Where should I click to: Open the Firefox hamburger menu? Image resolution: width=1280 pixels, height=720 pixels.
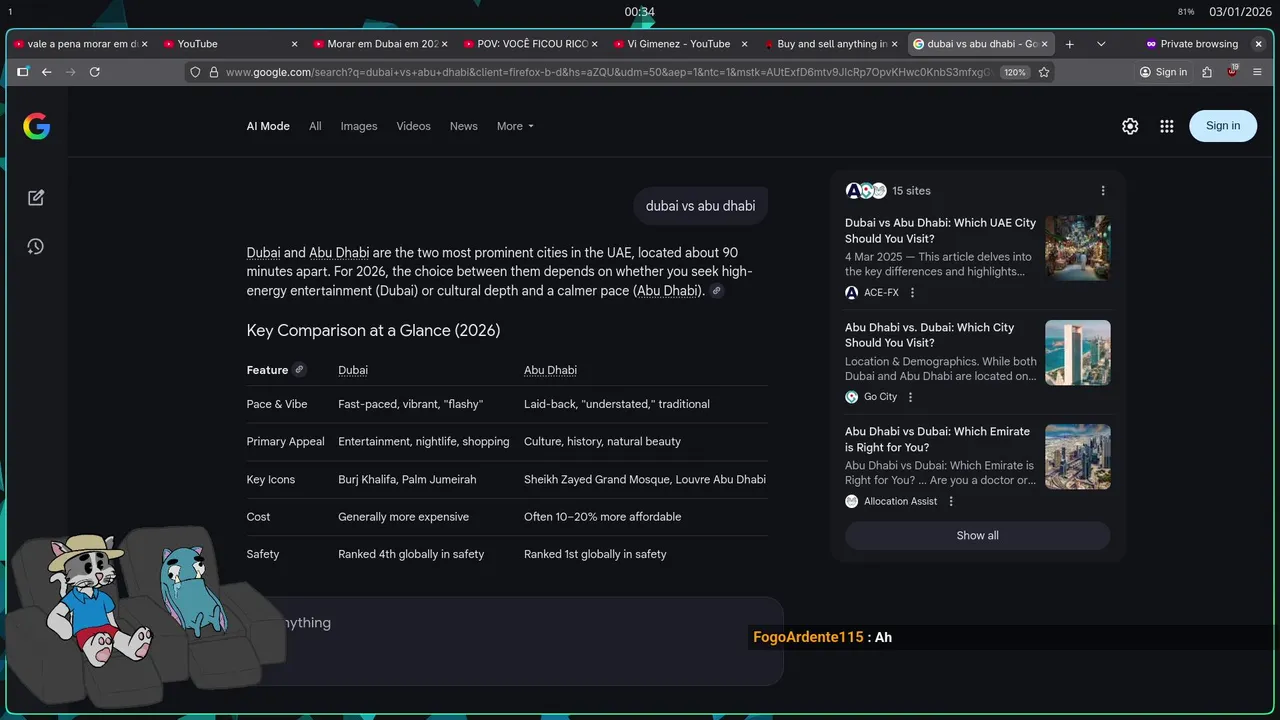1258,72
